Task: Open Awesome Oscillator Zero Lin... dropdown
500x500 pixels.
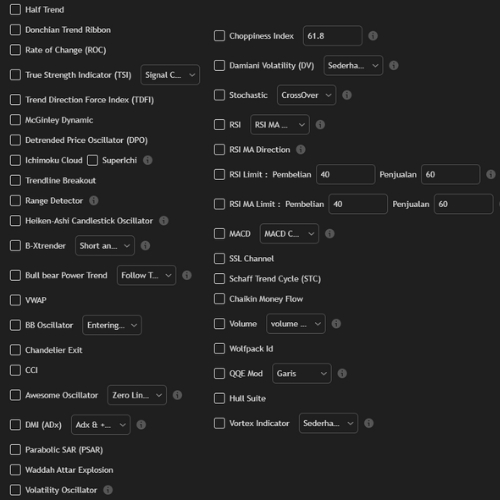Action: (137, 395)
